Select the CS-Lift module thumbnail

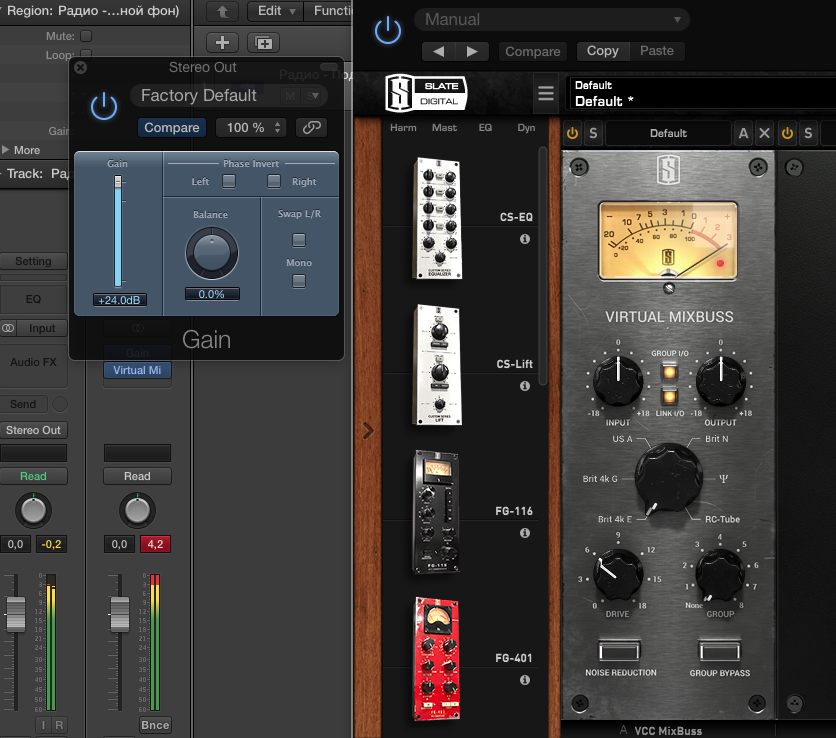[438, 364]
